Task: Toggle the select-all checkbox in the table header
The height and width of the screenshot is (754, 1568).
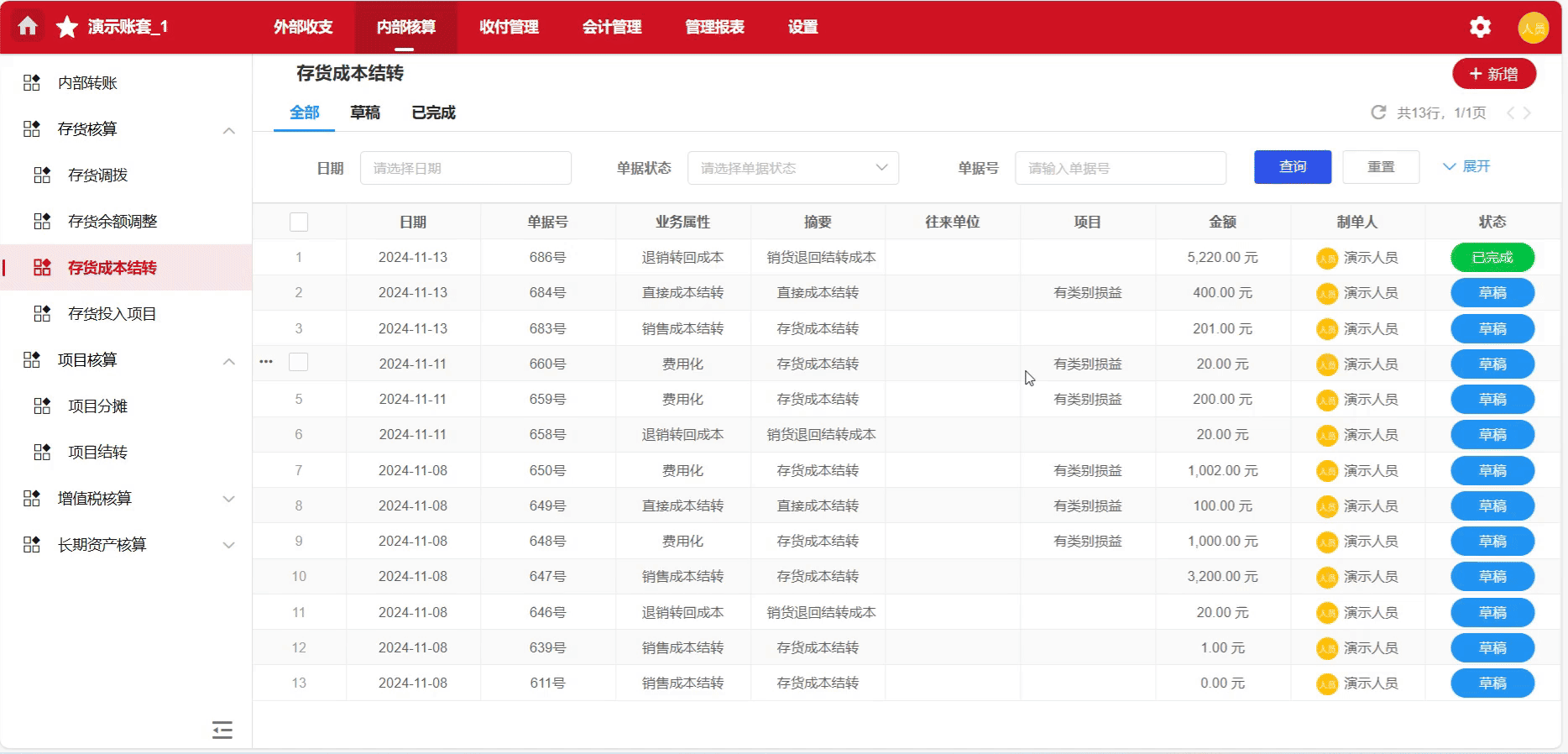Action: point(299,222)
